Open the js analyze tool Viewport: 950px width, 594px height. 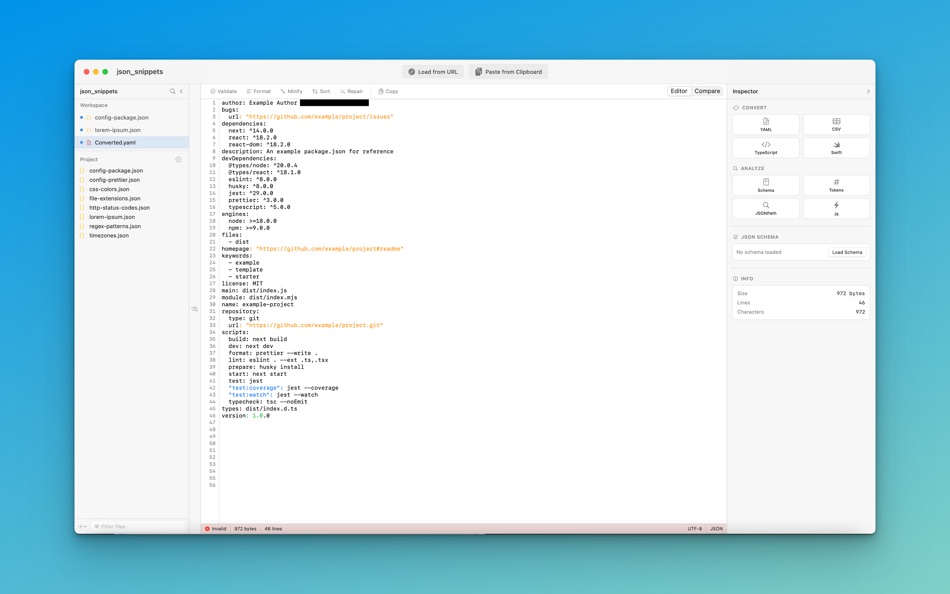click(x=836, y=208)
